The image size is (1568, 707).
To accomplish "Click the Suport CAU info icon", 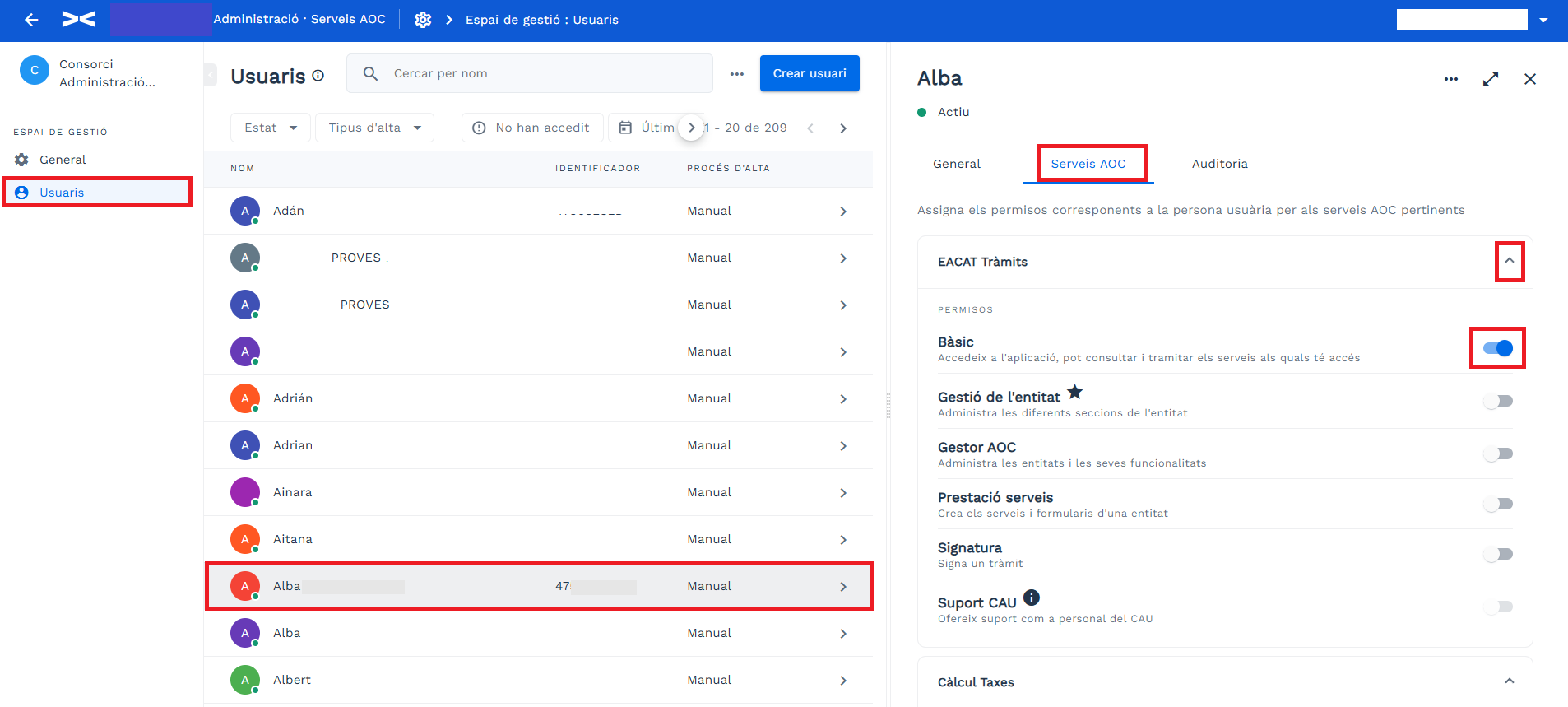I will click(1032, 598).
